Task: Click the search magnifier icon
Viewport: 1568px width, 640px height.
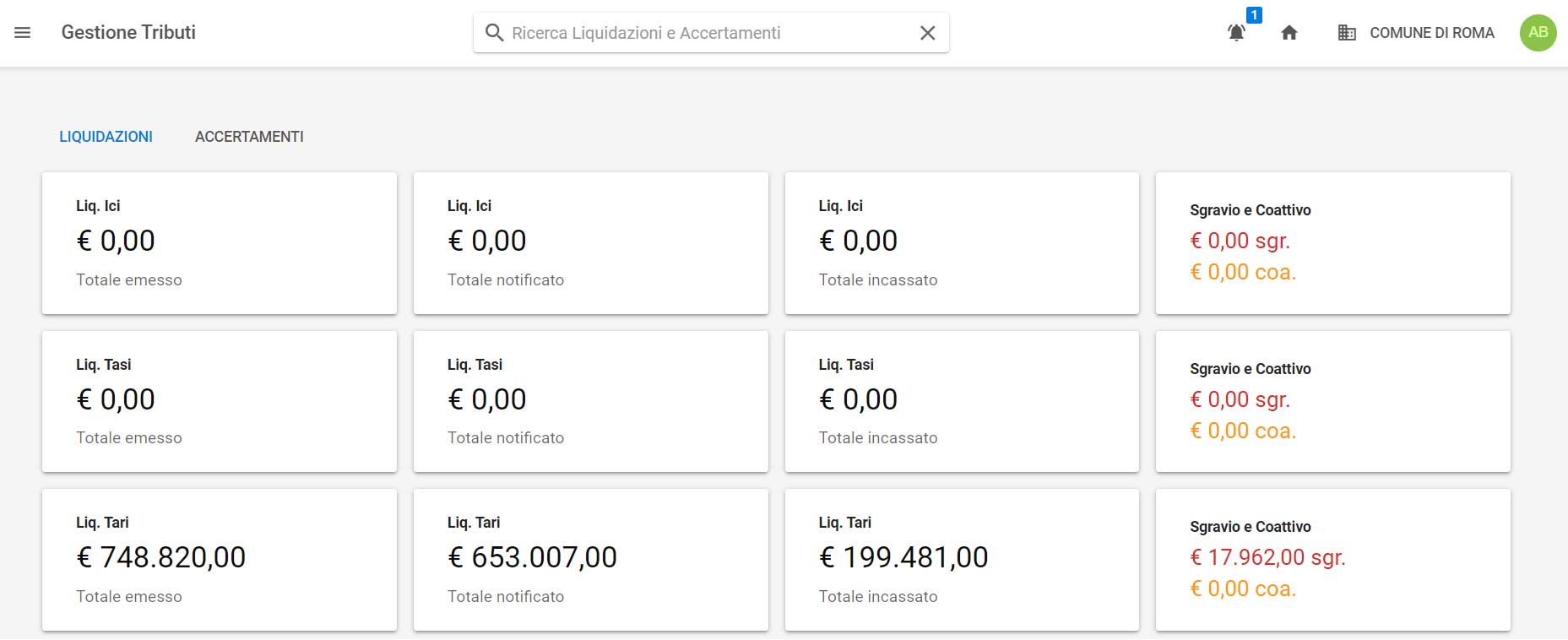Action: point(494,33)
